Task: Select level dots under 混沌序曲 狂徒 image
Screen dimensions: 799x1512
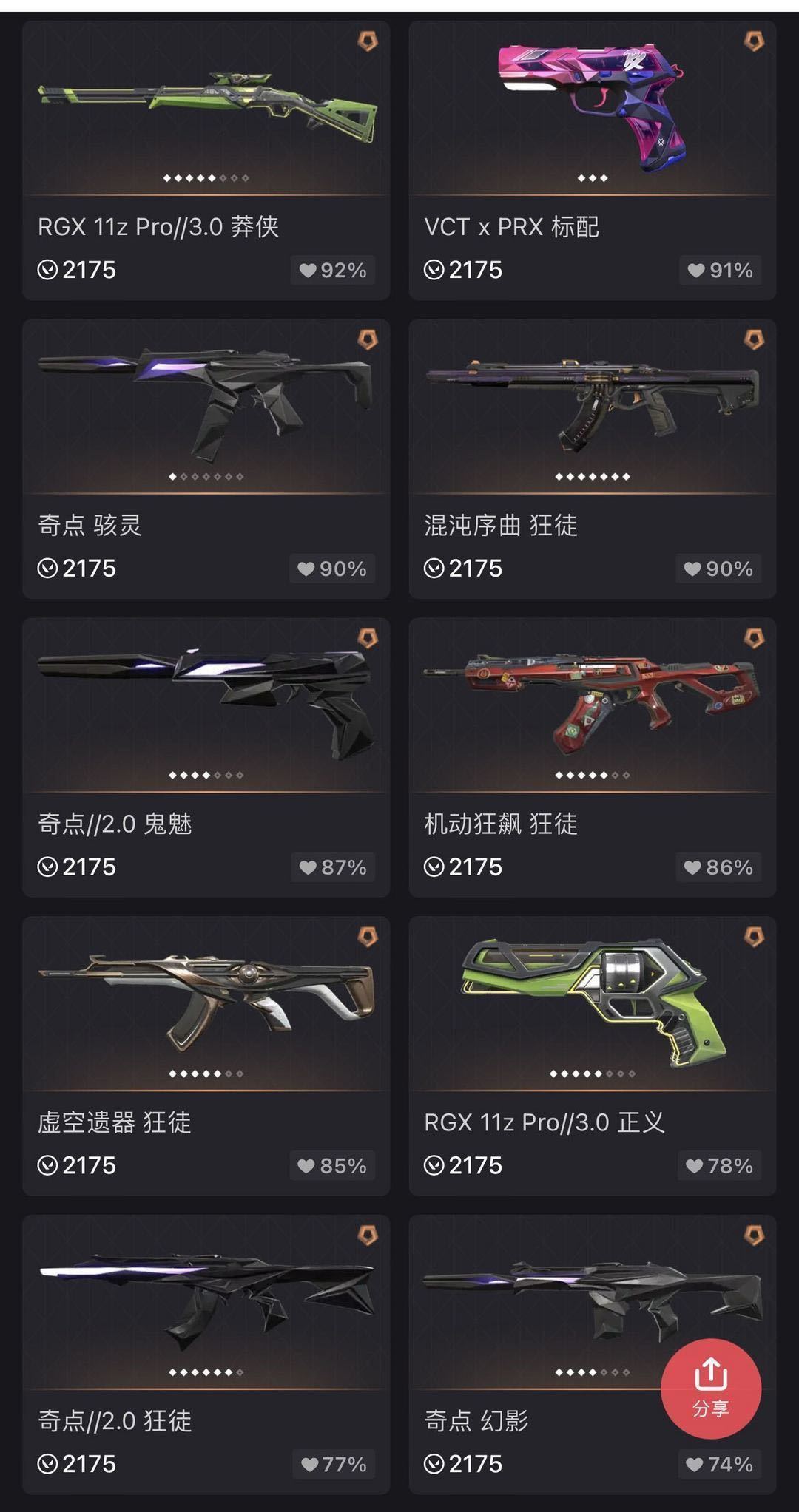Action: click(x=592, y=477)
